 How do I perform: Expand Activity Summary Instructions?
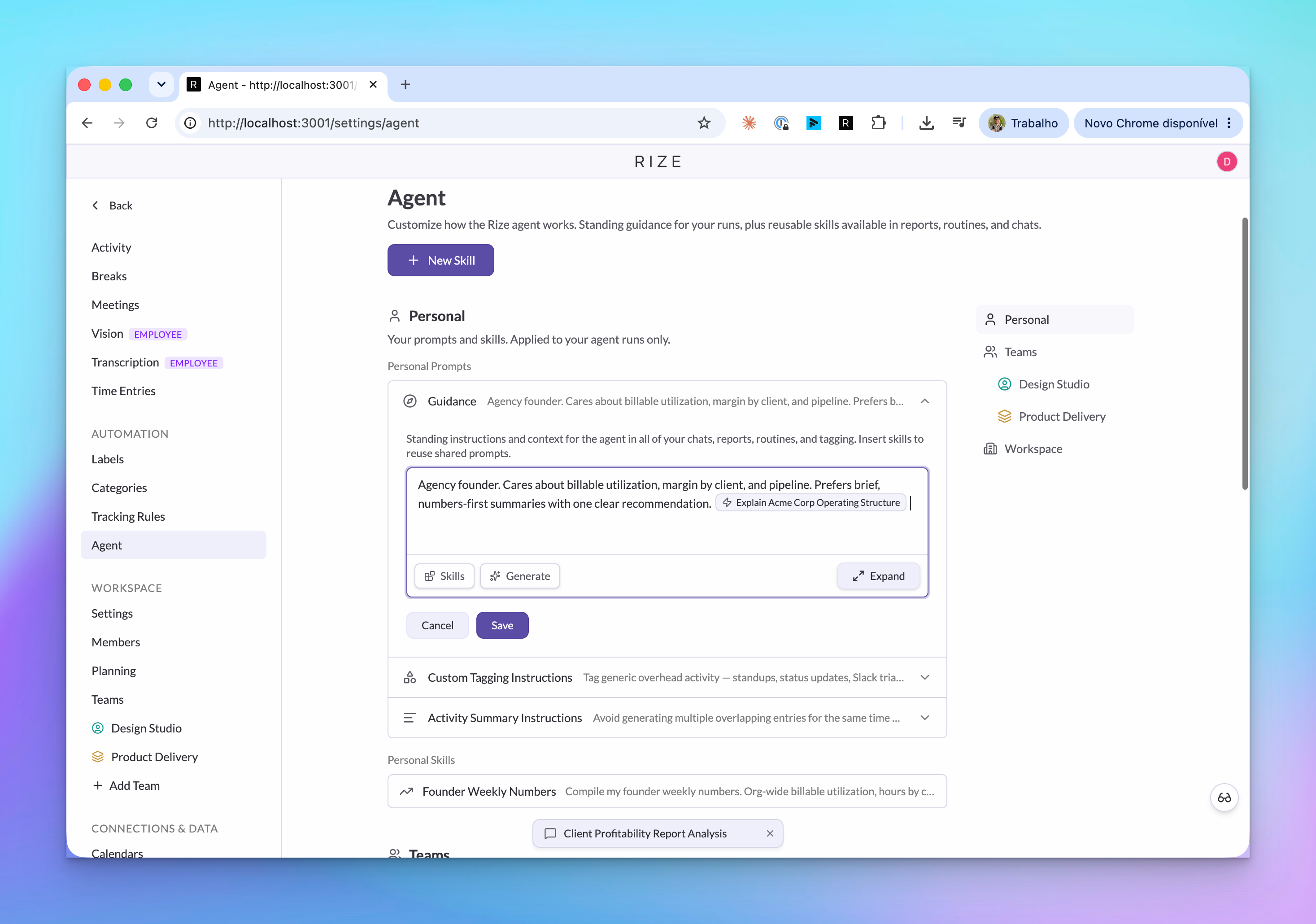(x=924, y=718)
